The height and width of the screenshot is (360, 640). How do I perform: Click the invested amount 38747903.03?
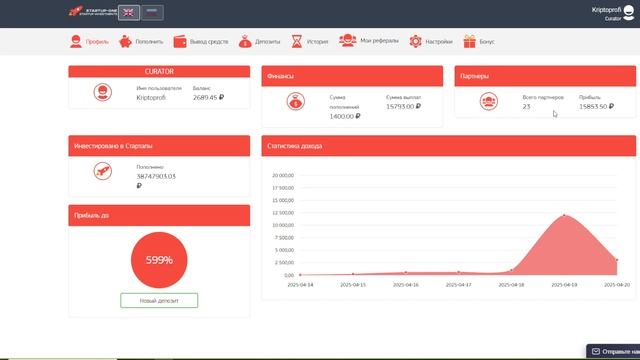(156, 176)
